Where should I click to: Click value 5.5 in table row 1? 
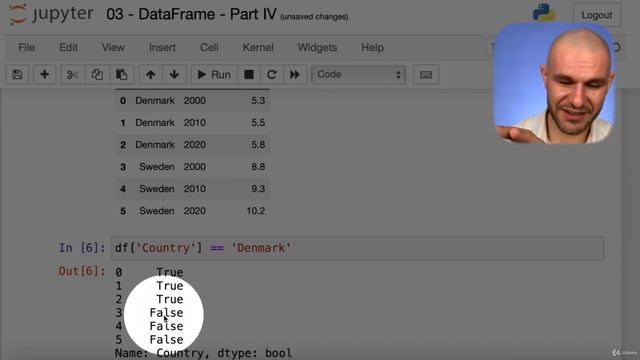258,122
